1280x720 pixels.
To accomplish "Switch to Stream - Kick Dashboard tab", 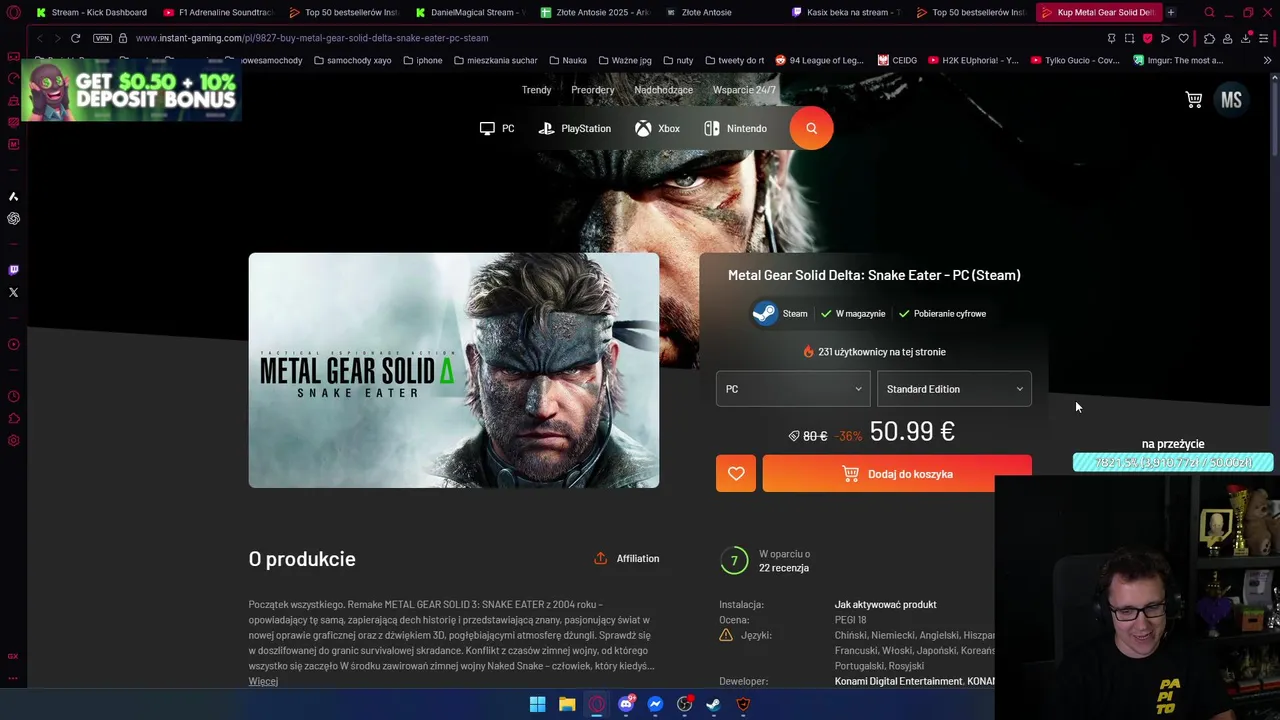I will [x=91, y=12].
